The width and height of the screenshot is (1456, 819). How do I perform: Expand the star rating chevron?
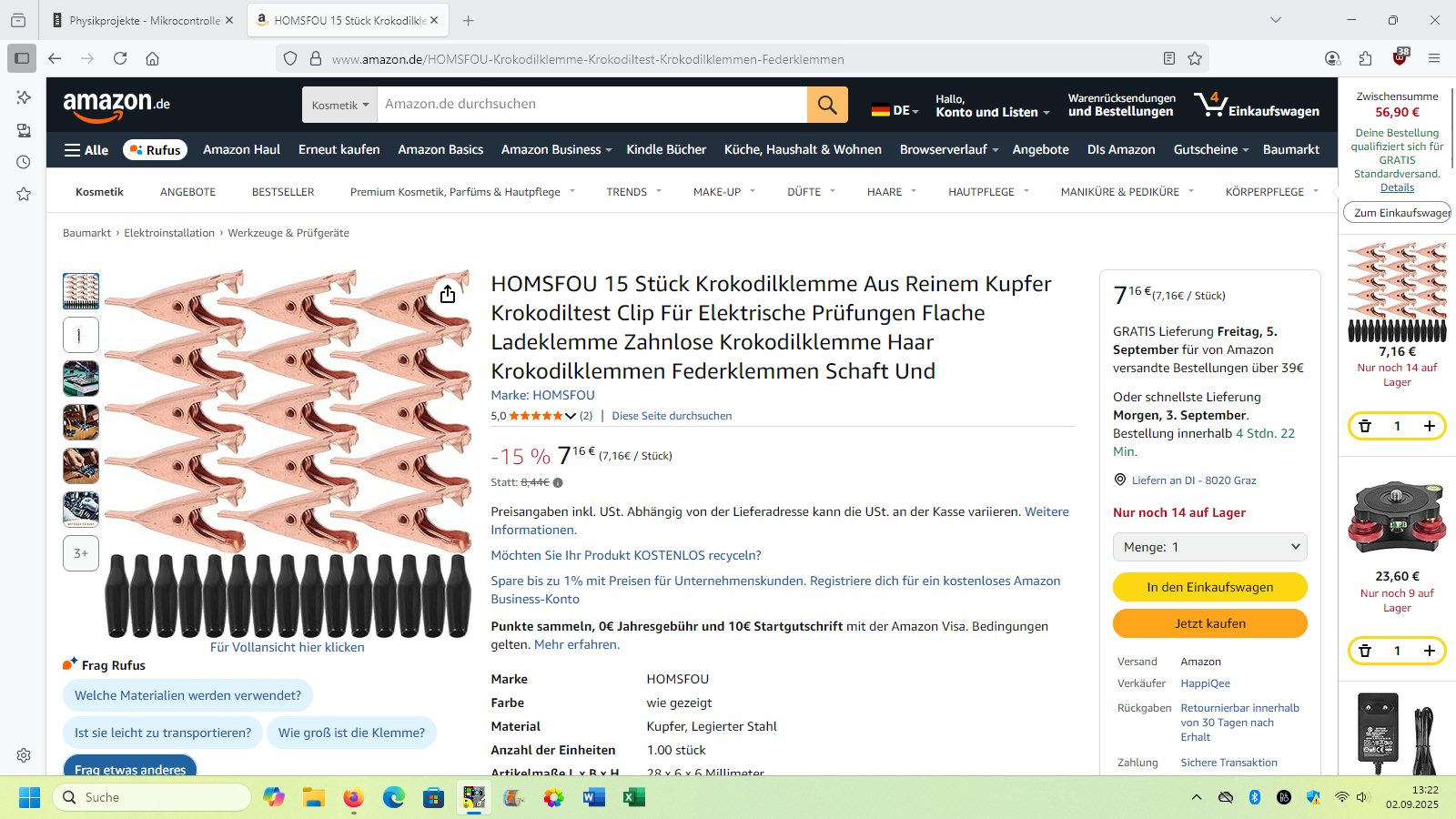[571, 416]
